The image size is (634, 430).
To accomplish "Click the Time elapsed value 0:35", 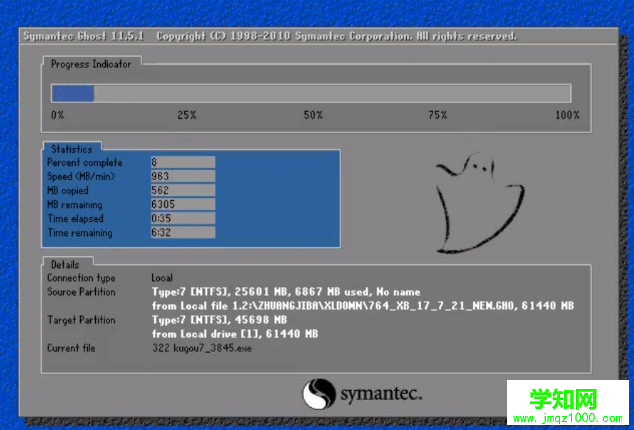I will (183, 218).
